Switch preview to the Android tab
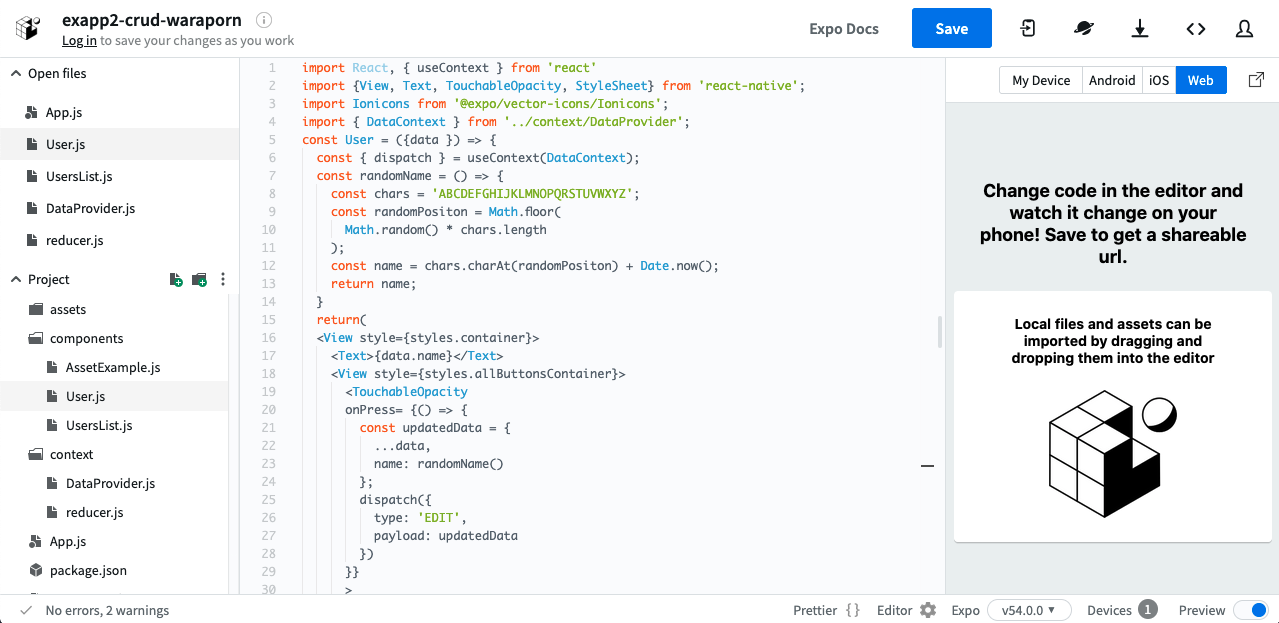The height and width of the screenshot is (623, 1279). (x=1112, y=81)
